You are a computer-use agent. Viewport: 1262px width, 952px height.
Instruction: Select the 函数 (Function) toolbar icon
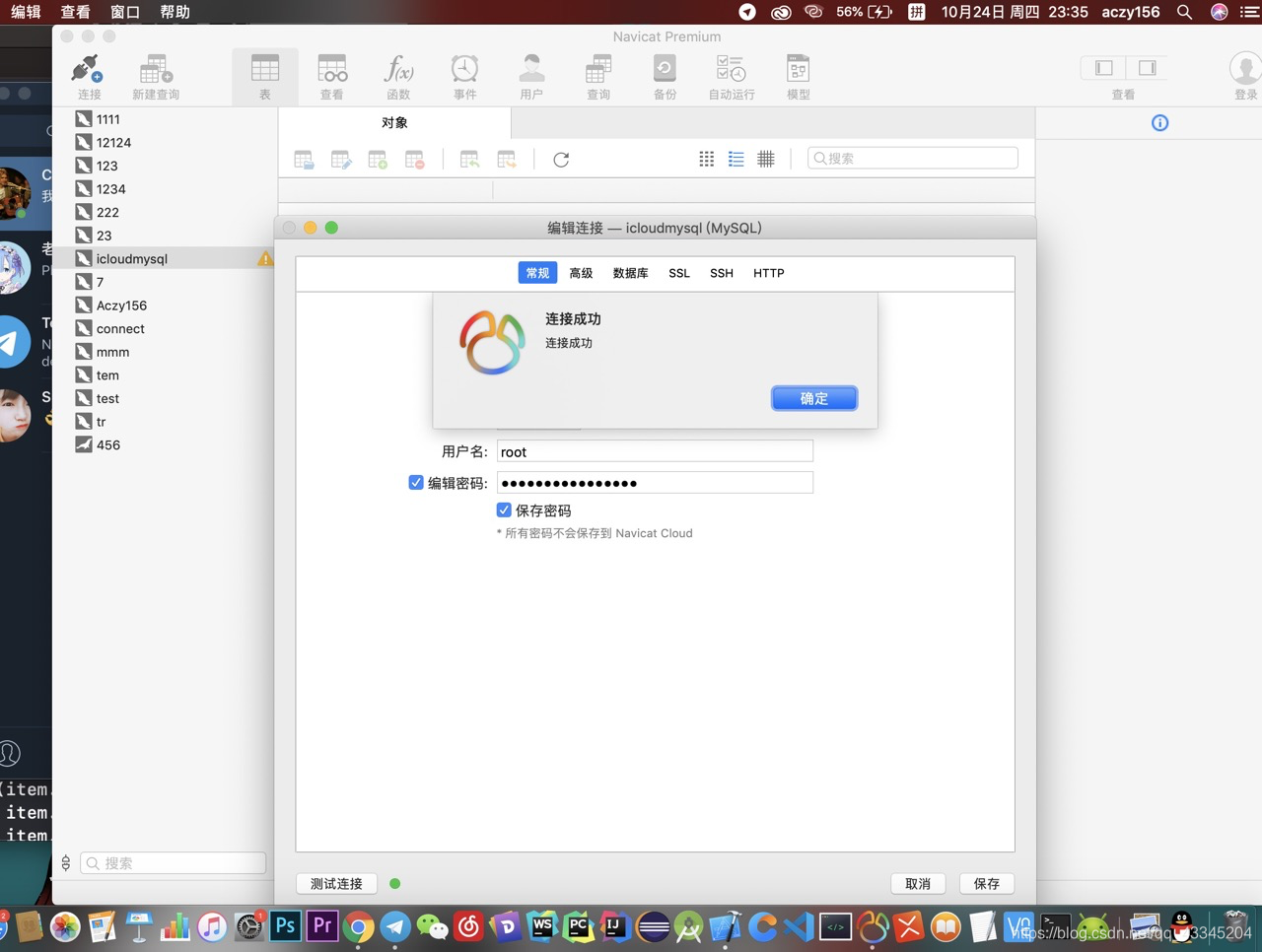click(398, 77)
